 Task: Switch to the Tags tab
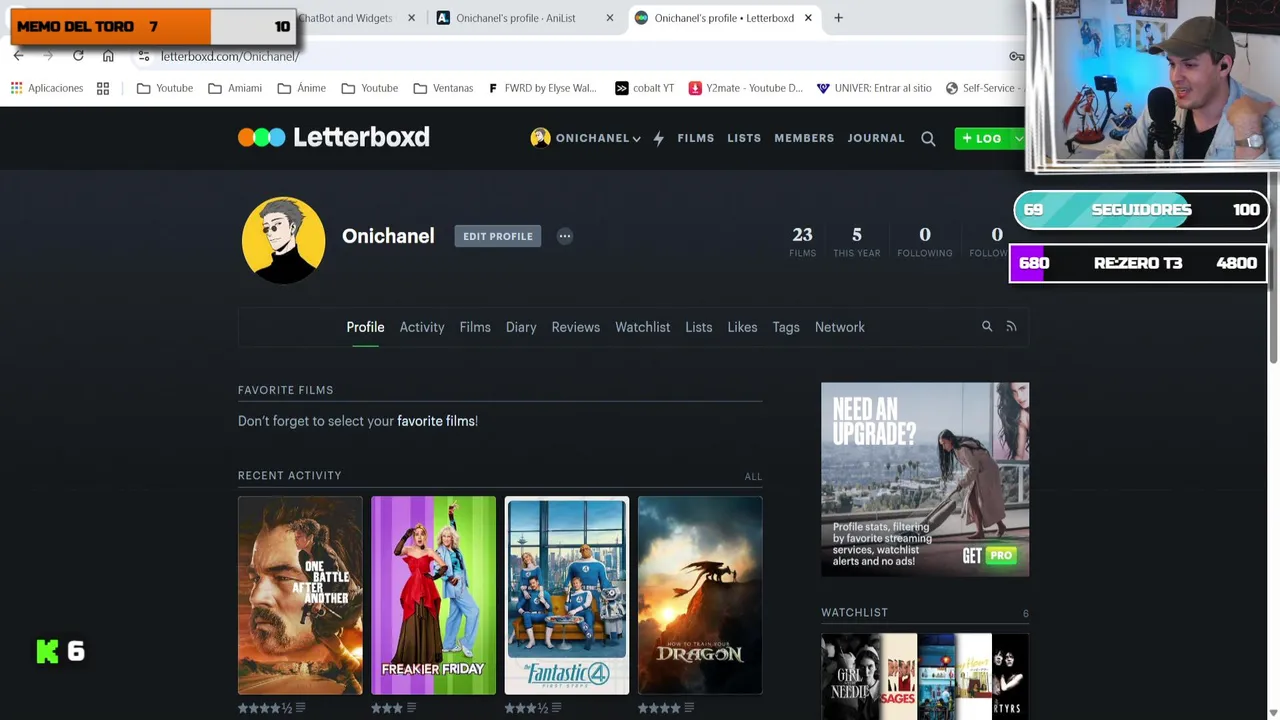(786, 327)
